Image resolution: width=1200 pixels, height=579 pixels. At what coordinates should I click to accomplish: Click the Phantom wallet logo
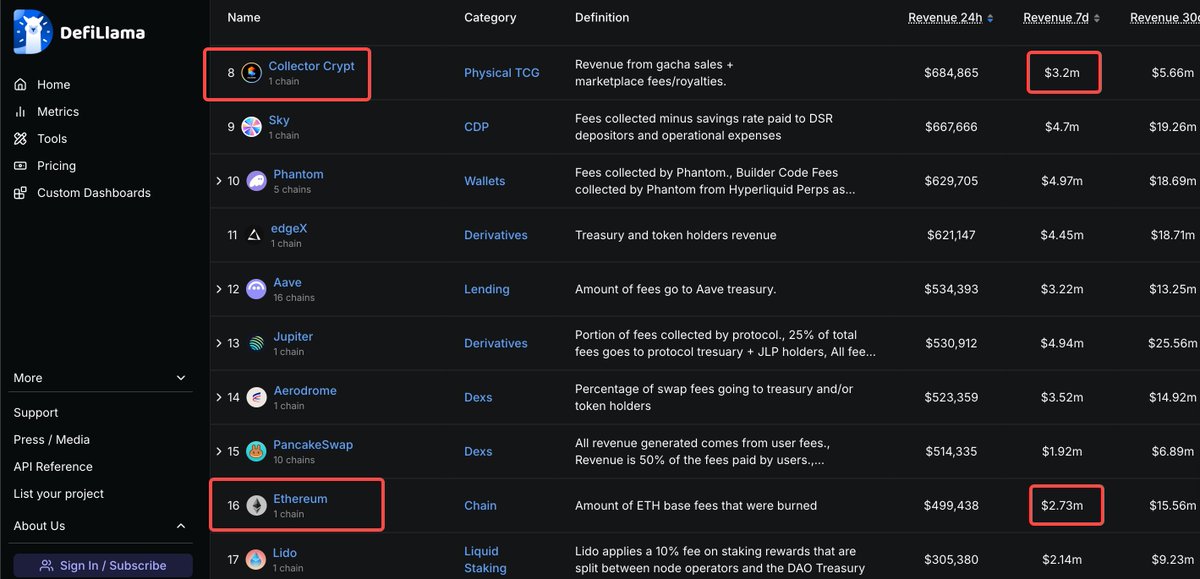point(256,181)
